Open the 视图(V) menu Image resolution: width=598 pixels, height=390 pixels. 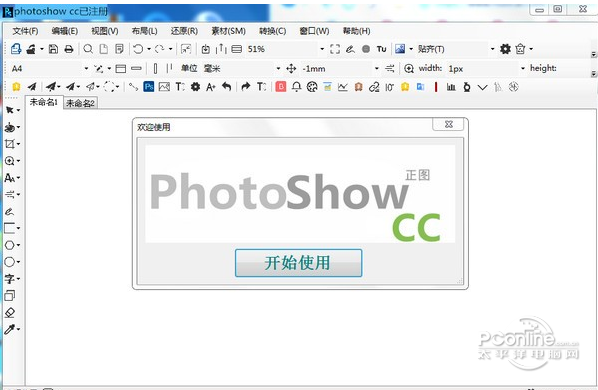(x=105, y=31)
